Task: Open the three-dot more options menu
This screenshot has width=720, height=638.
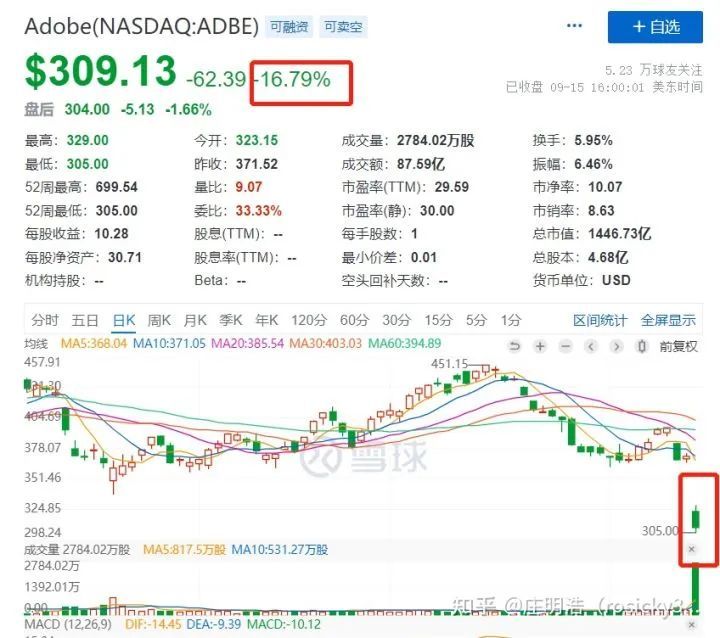Action: pos(574,26)
